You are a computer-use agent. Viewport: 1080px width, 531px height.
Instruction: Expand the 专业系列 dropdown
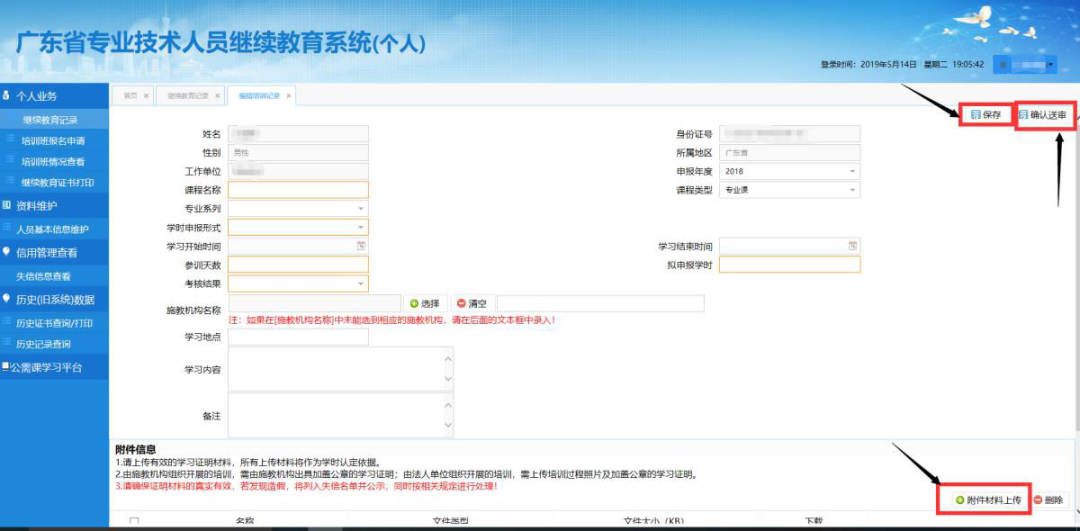tap(361, 208)
